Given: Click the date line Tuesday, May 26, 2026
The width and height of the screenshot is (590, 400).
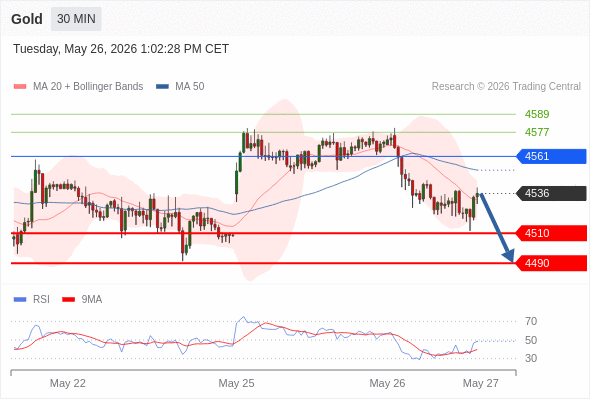Looking at the screenshot, I should (121, 49).
